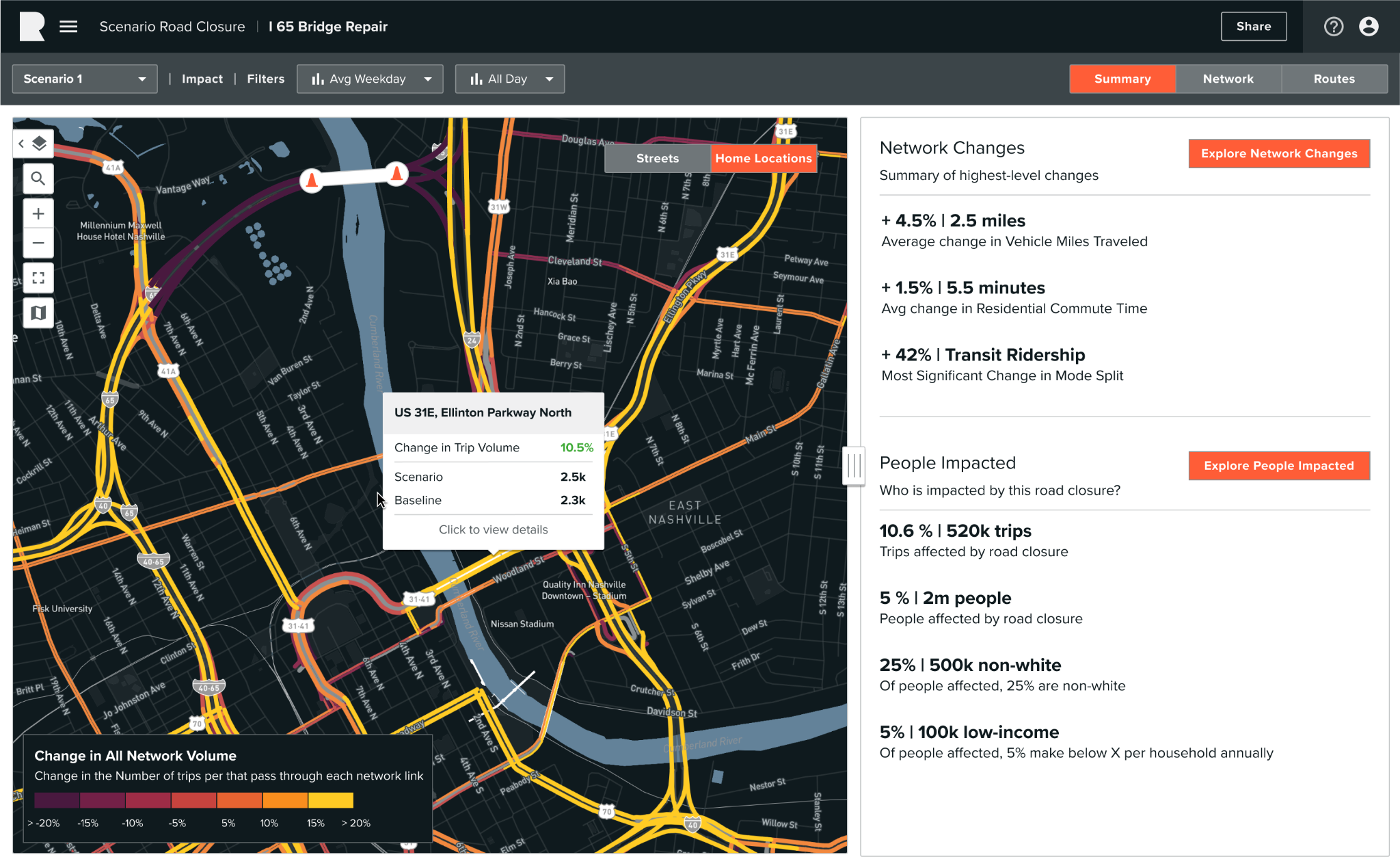Click Explore Network Changes button
1400x857 pixels.
pos(1278,153)
